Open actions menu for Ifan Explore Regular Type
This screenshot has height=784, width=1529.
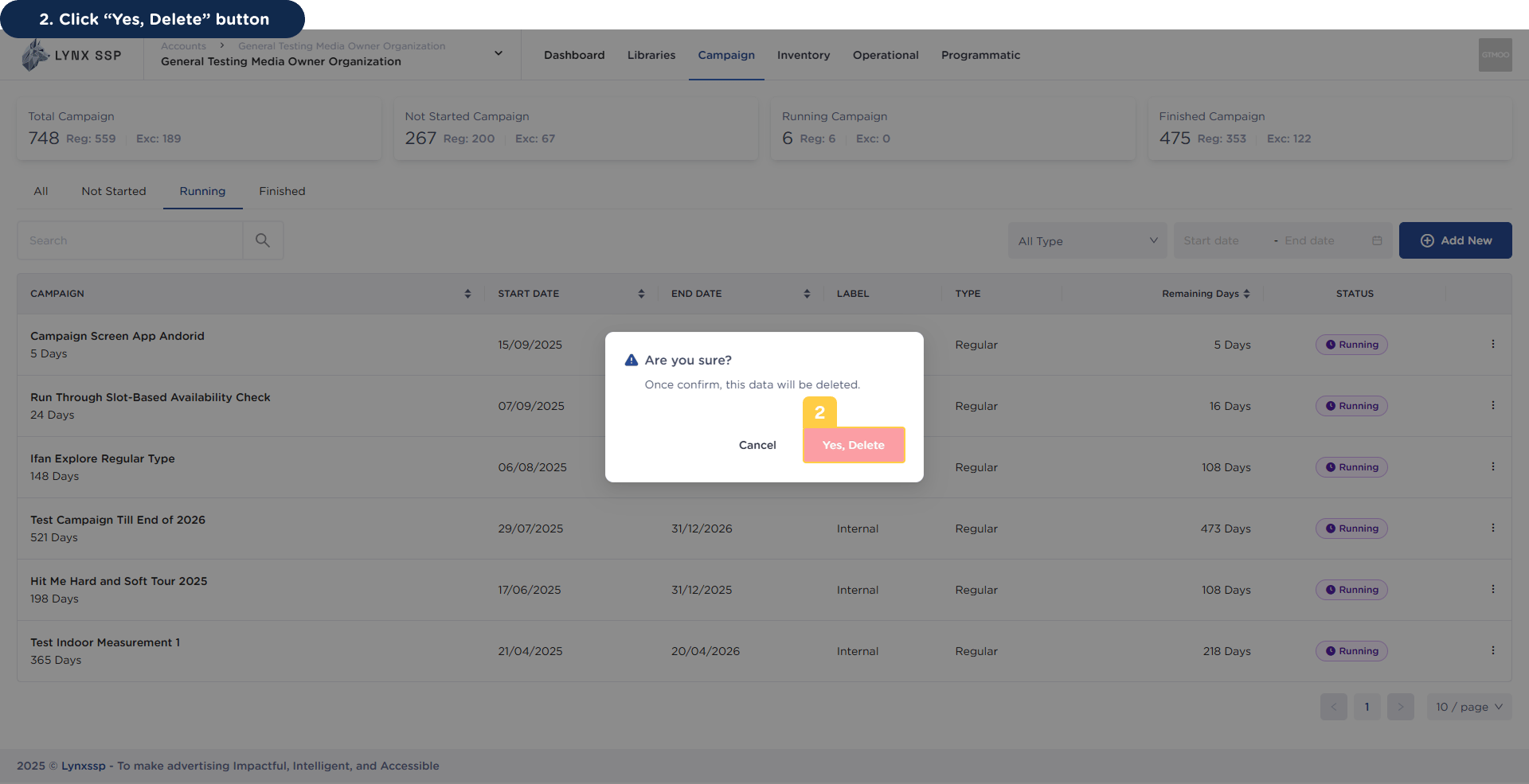1493,467
